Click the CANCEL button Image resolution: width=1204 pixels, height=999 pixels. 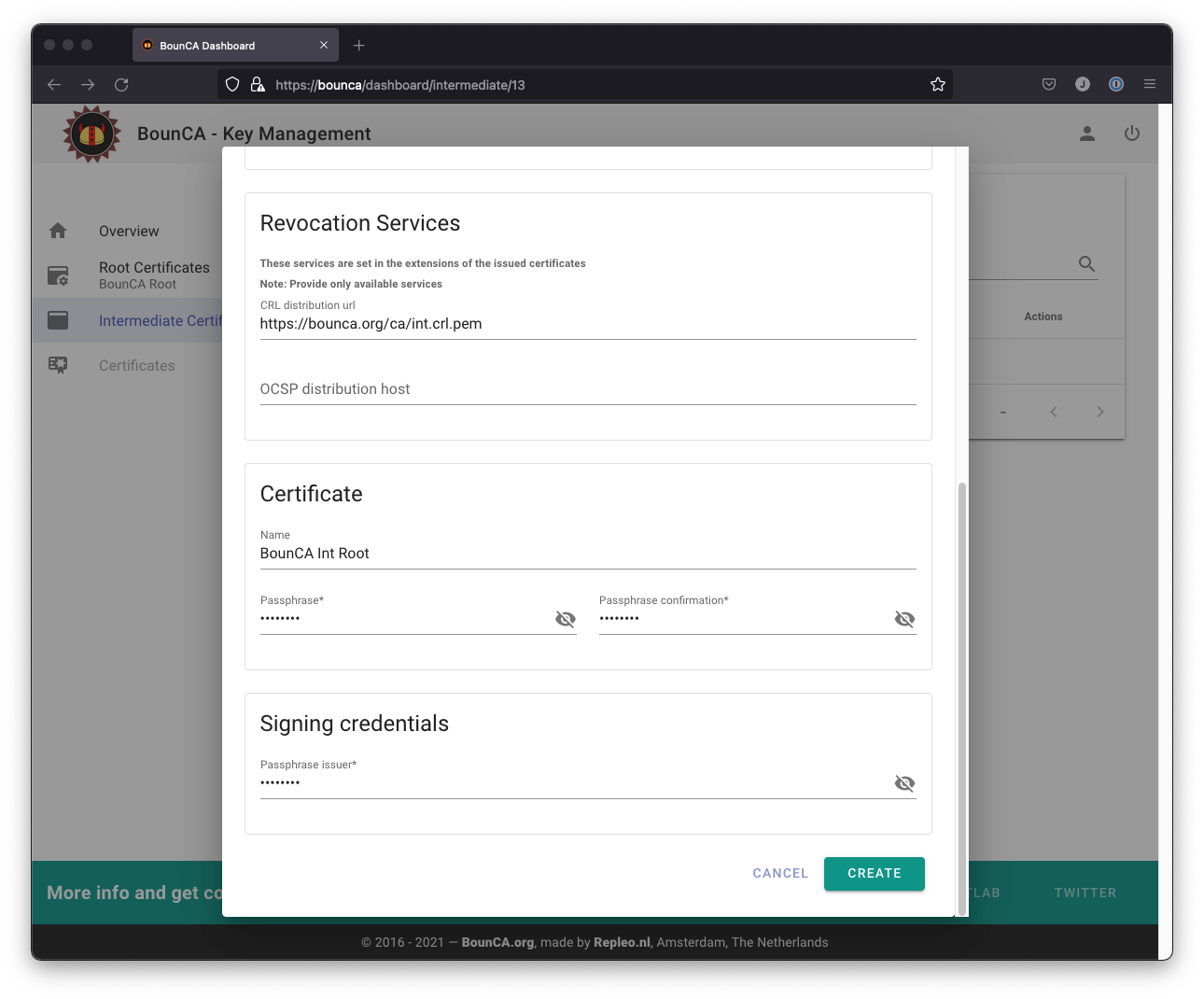[x=780, y=874]
